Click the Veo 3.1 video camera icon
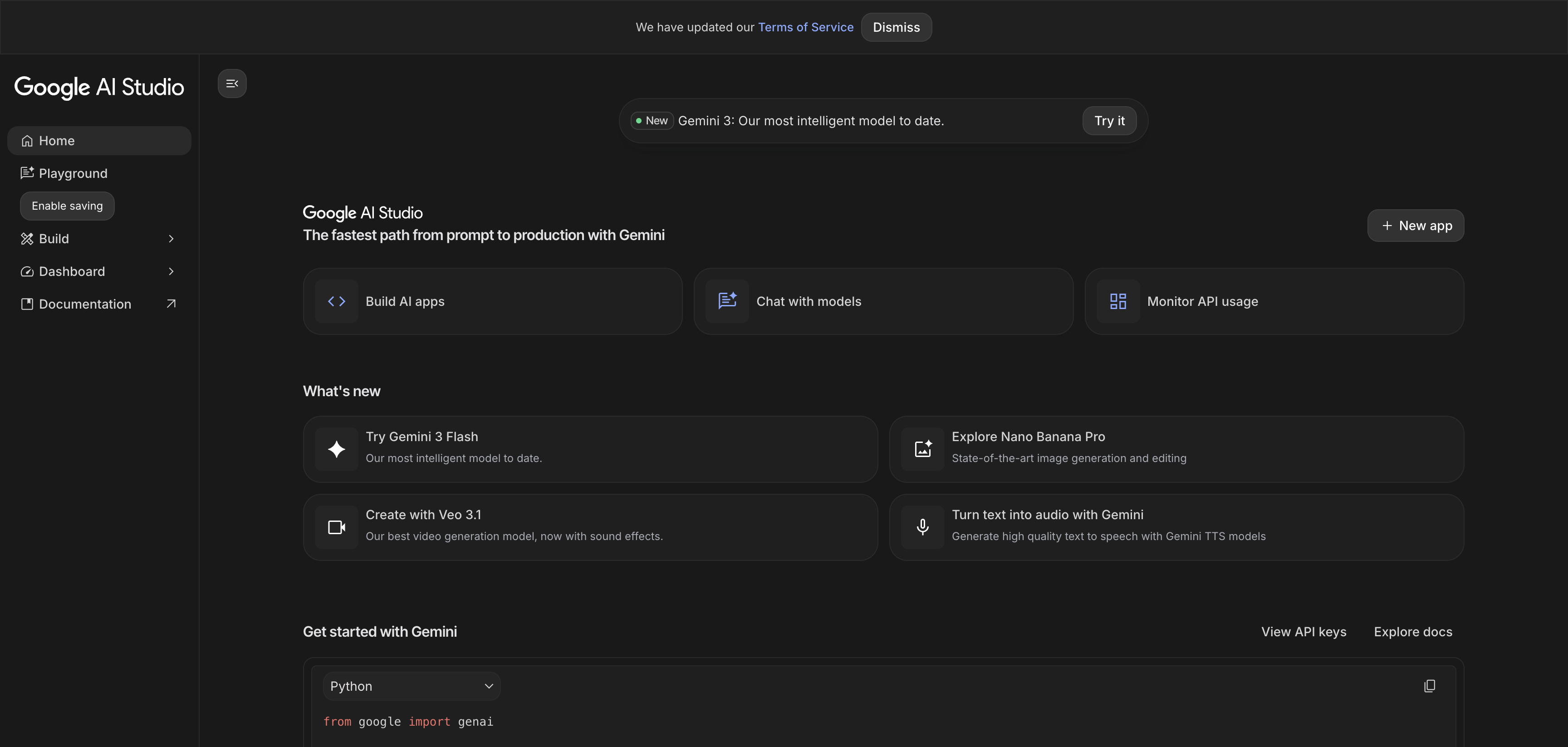 337,527
